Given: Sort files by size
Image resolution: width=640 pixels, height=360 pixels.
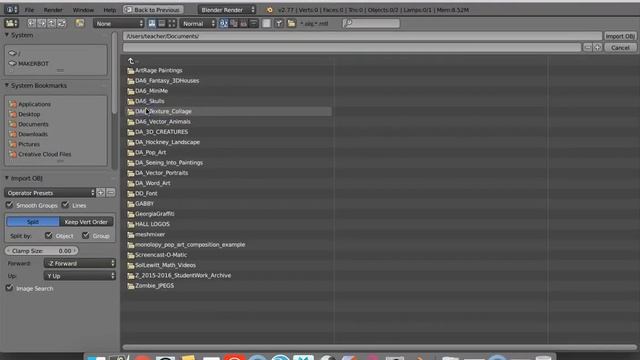Looking at the screenshot, I should (253, 23).
